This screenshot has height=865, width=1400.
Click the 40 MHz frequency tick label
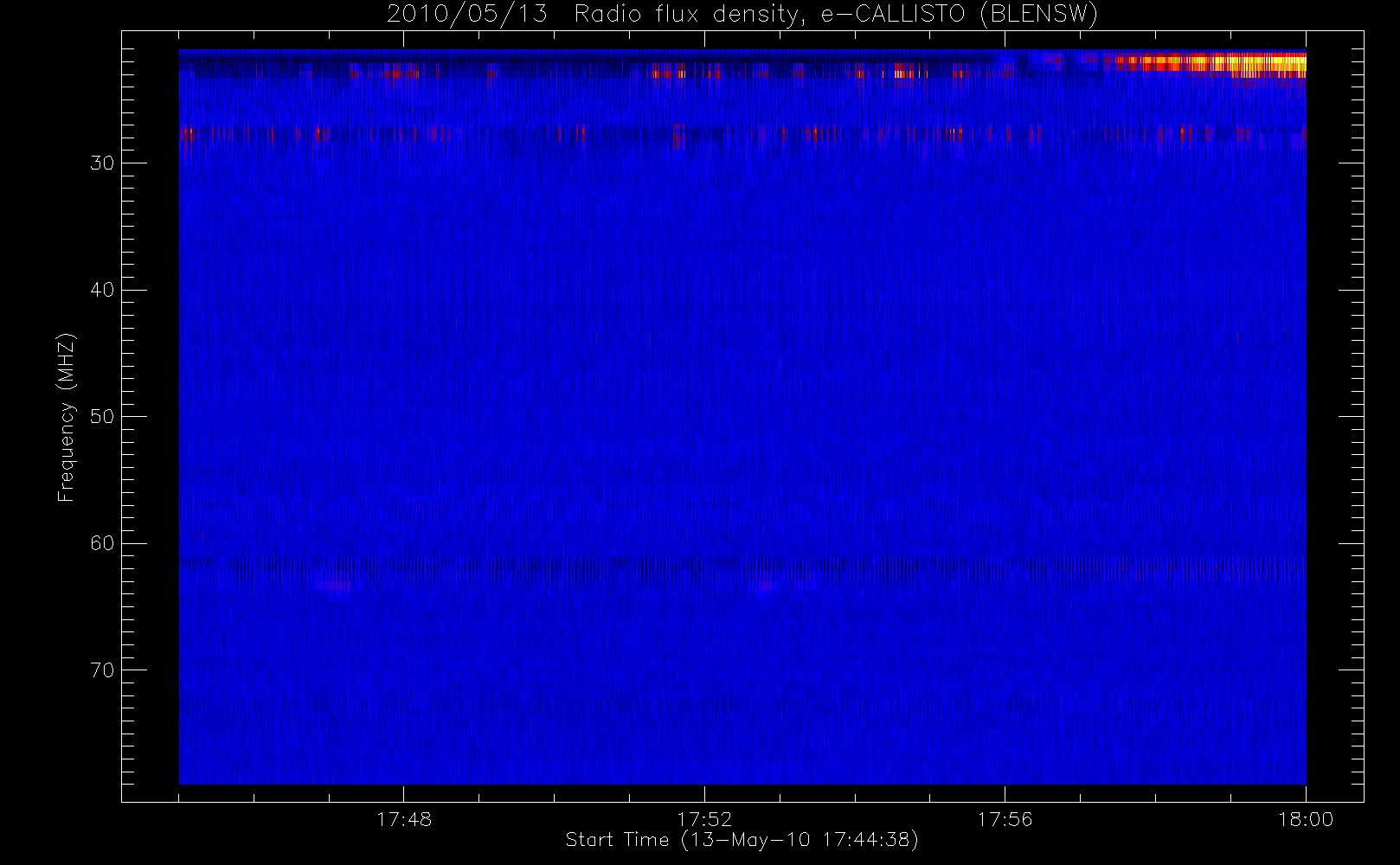pos(102,290)
